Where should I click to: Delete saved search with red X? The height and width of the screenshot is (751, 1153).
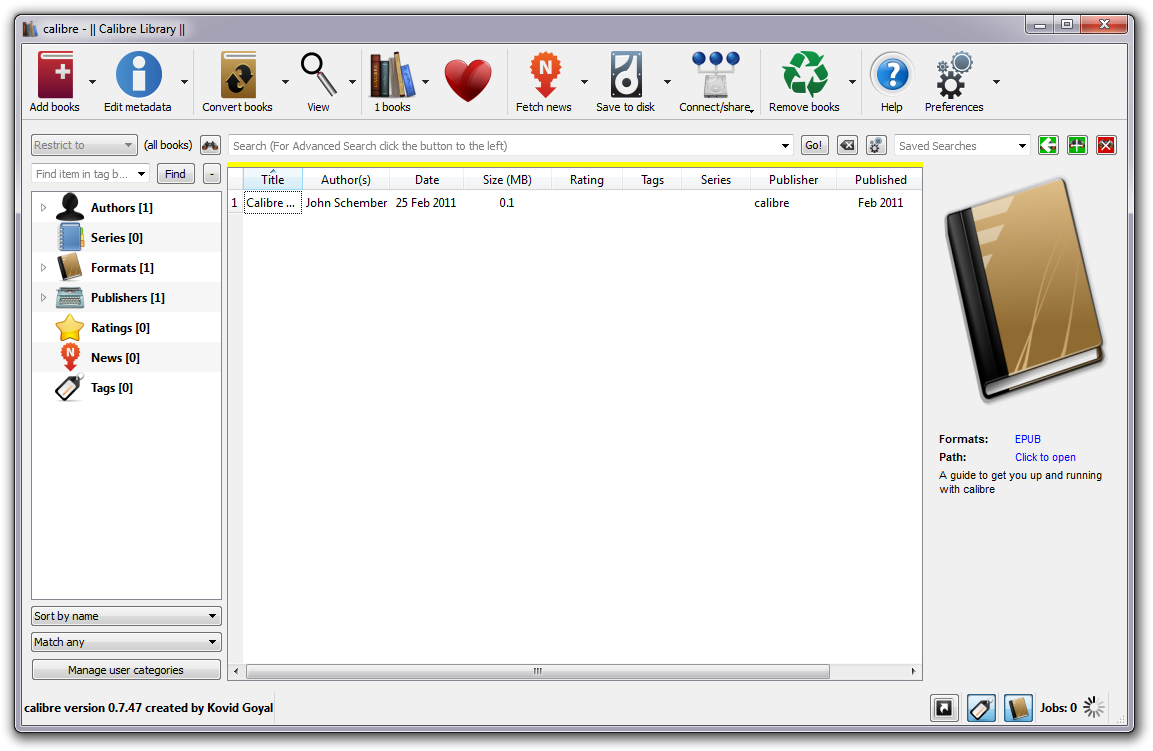1106,145
